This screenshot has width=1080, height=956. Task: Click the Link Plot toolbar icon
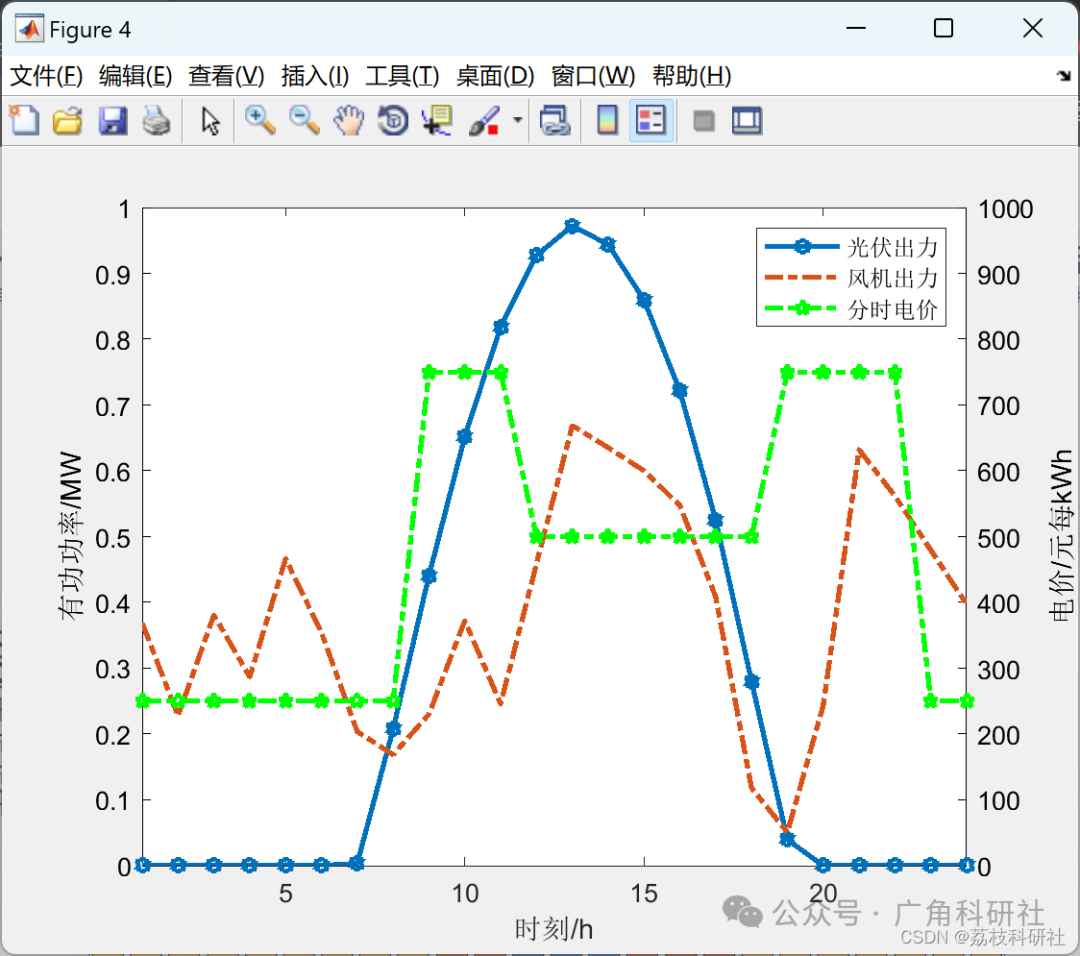point(555,121)
